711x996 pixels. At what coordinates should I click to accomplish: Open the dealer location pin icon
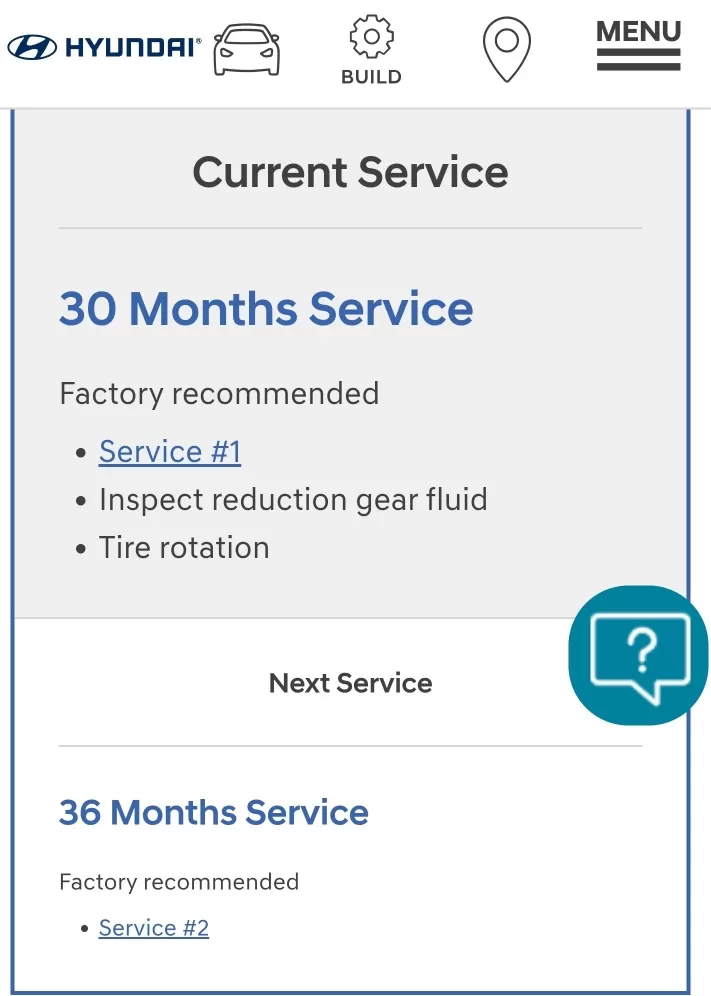(506, 50)
